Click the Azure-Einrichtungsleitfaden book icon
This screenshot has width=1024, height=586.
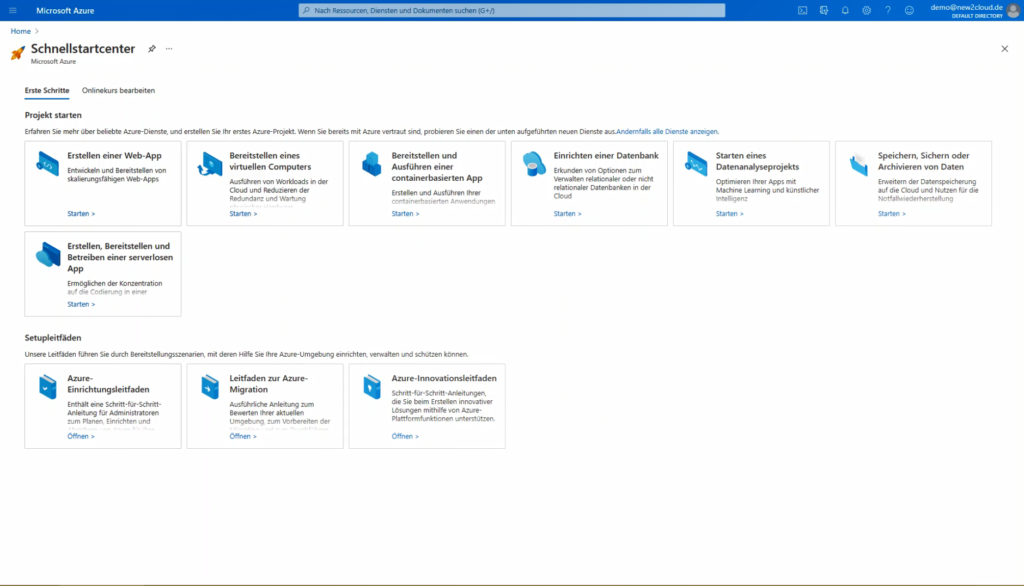[48, 387]
